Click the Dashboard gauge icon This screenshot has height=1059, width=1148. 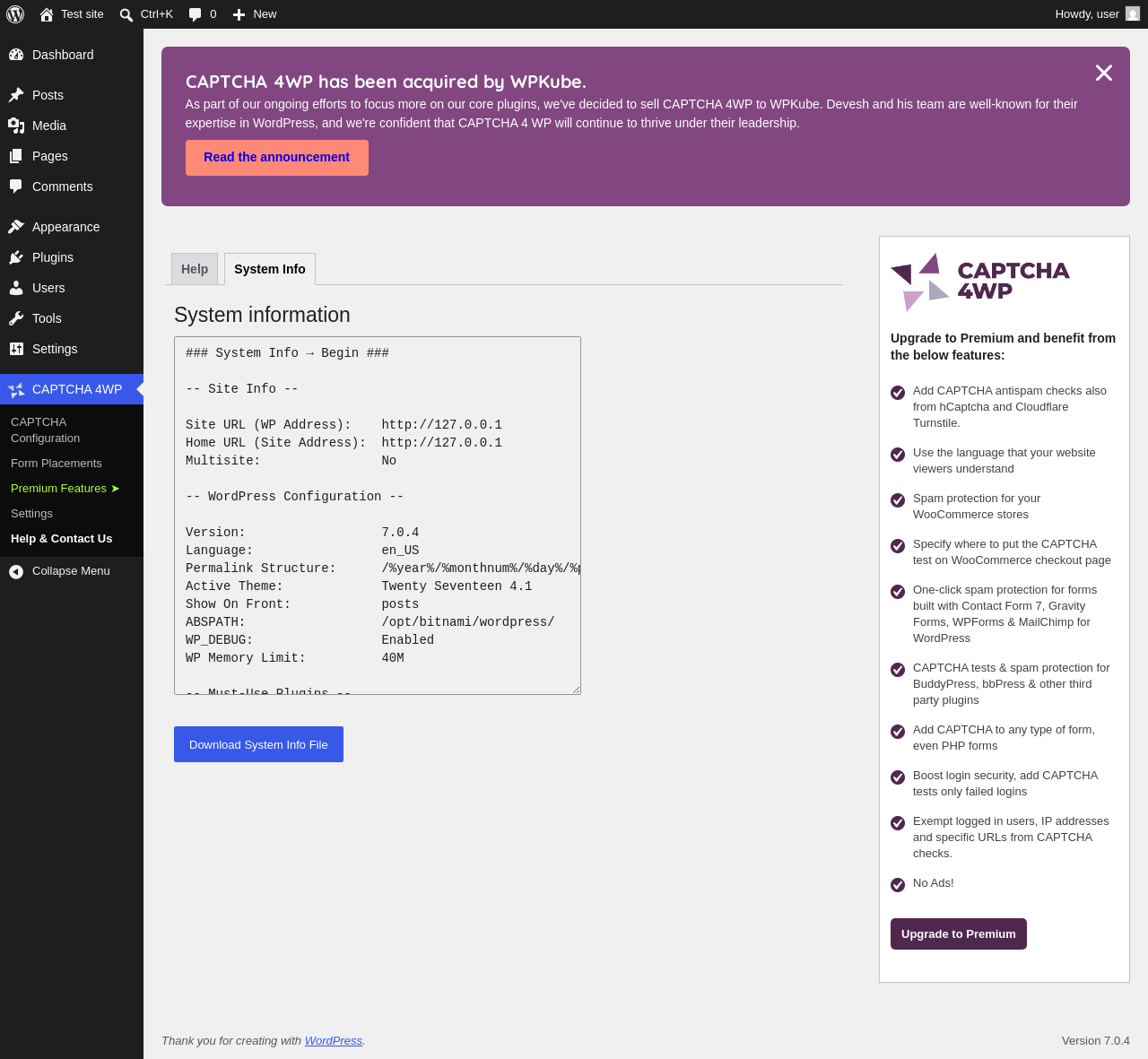click(16, 55)
